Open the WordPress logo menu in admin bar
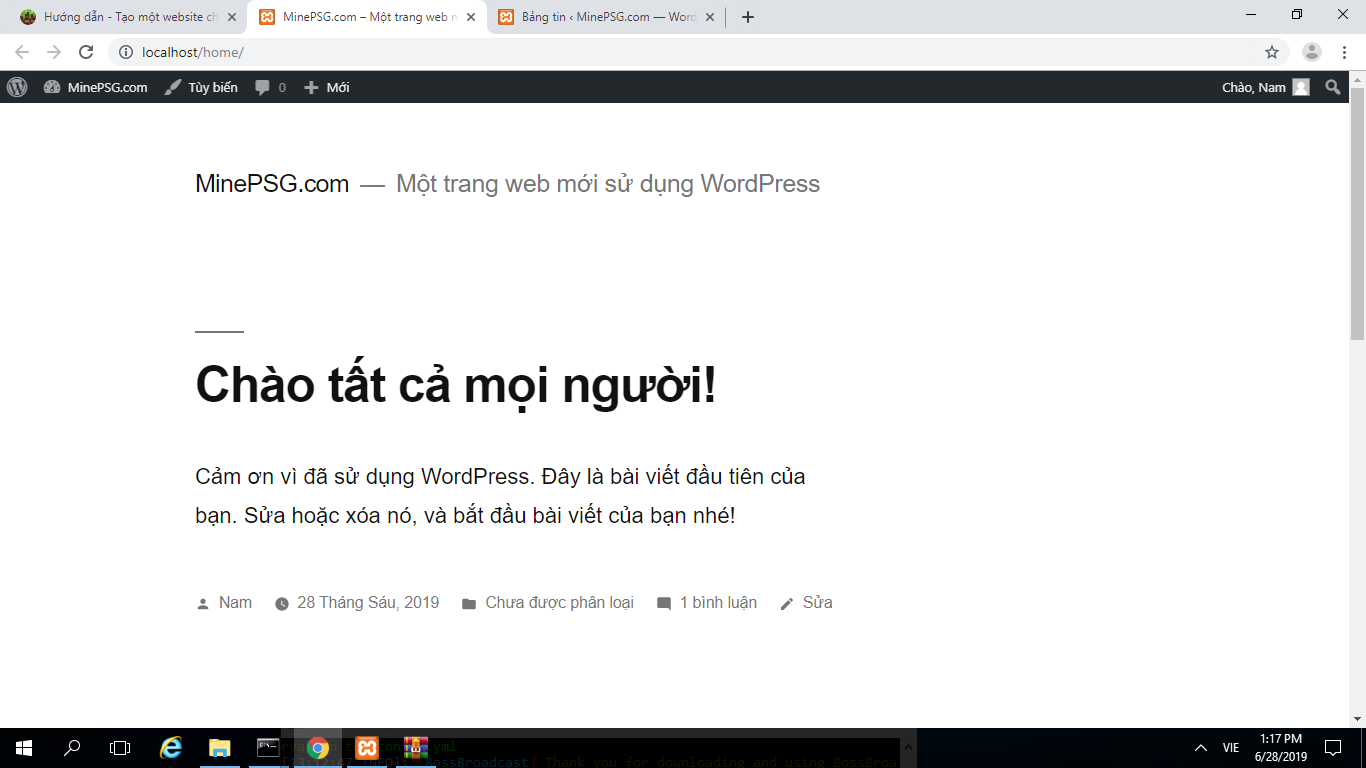Screen dimensions: 1366x768 pyautogui.click(x=17, y=87)
